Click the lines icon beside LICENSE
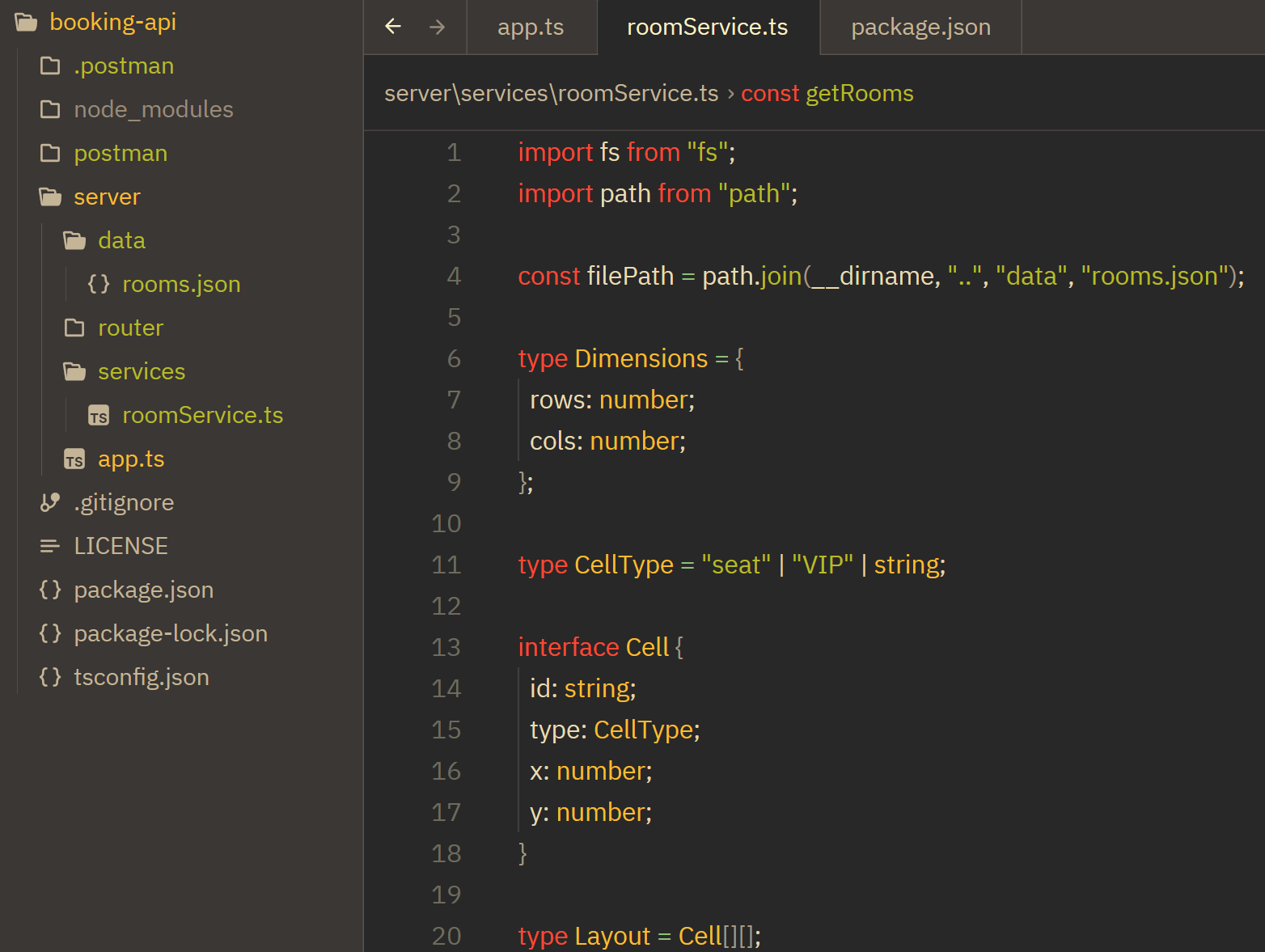The height and width of the screenshot is (952, 1265). pyautogui.click(x=50, y=546)
